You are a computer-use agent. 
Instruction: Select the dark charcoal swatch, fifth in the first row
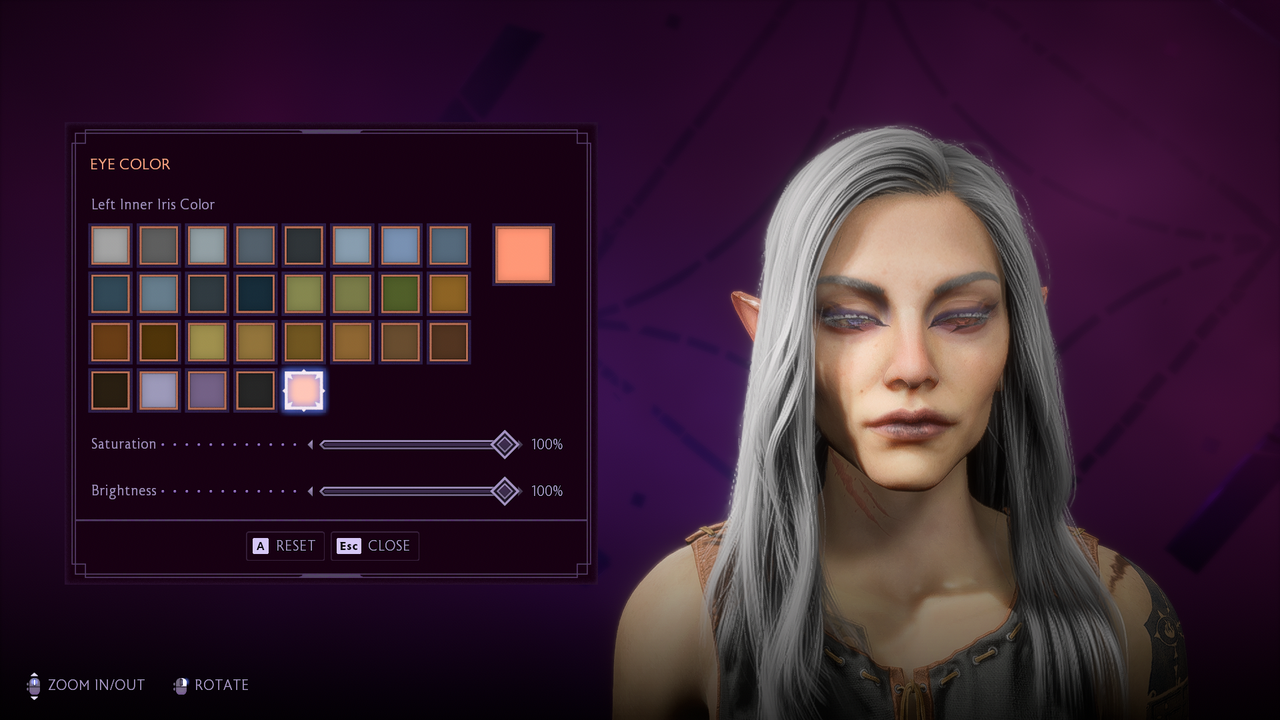tap(303, 245)
